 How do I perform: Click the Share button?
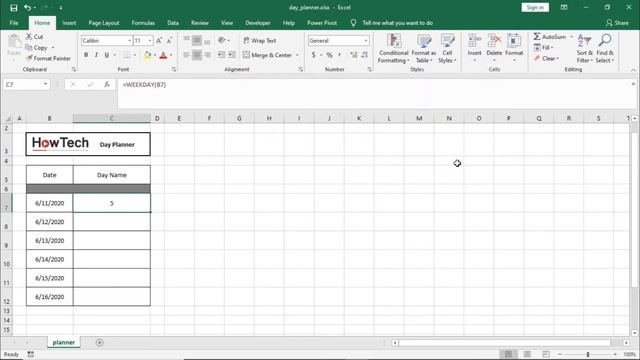click(617, 23)
